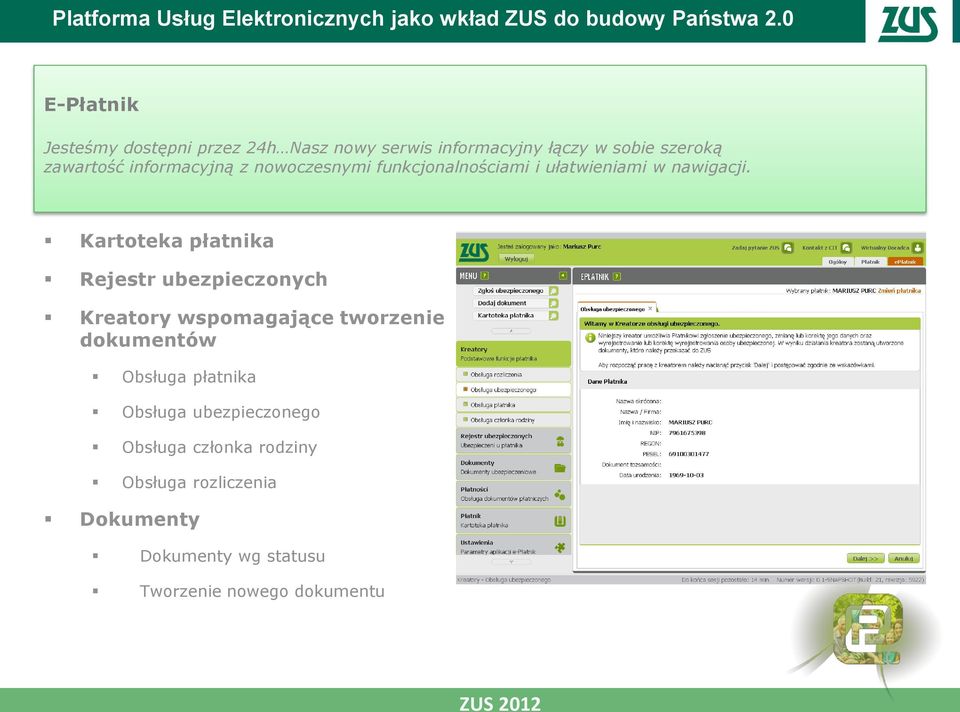Screen dimensions: 960x712
Task: Expand the menu's bottom down-arrow handle
Action: tap(512, 561)
